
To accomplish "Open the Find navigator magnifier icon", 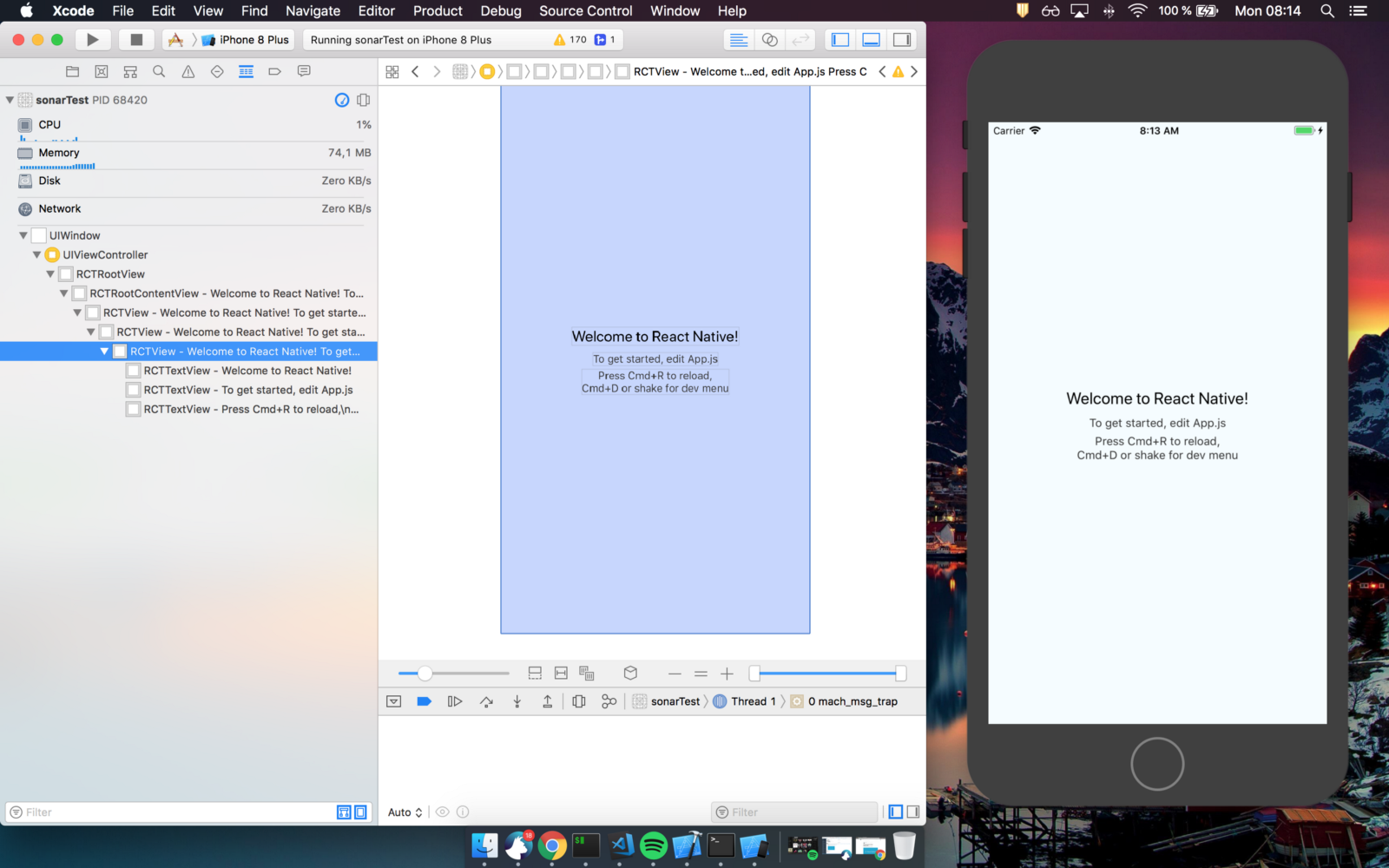I will 159,71.
